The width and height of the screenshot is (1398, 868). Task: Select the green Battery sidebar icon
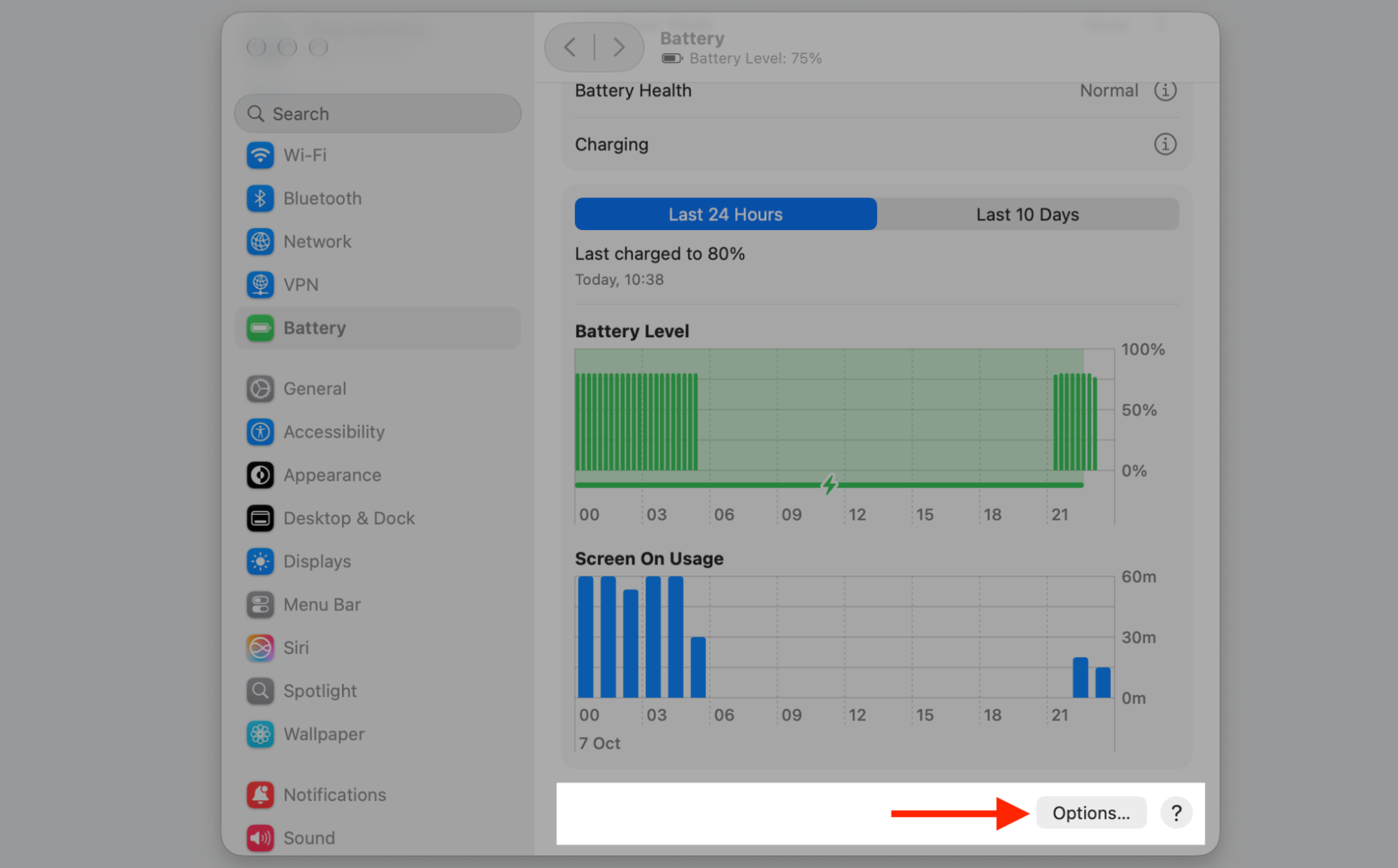260,328
